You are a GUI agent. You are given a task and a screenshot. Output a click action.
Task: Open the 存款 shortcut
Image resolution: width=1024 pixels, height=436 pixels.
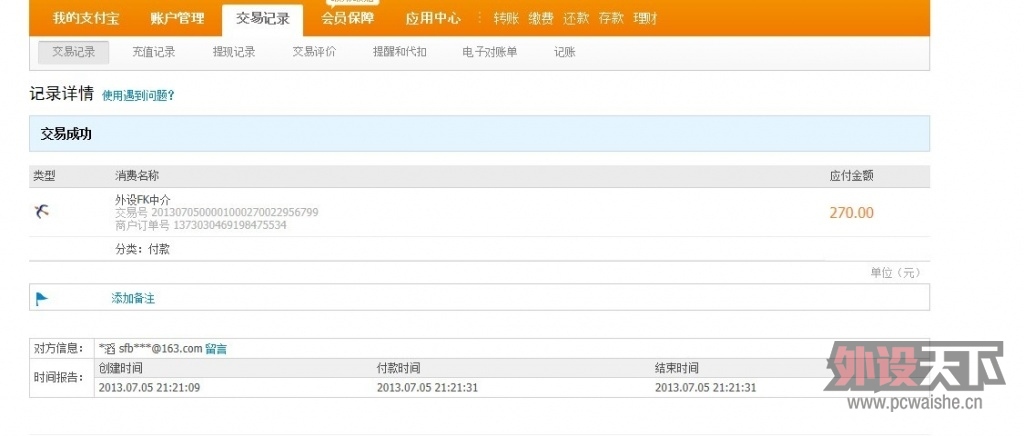click(x=611, y=18)
